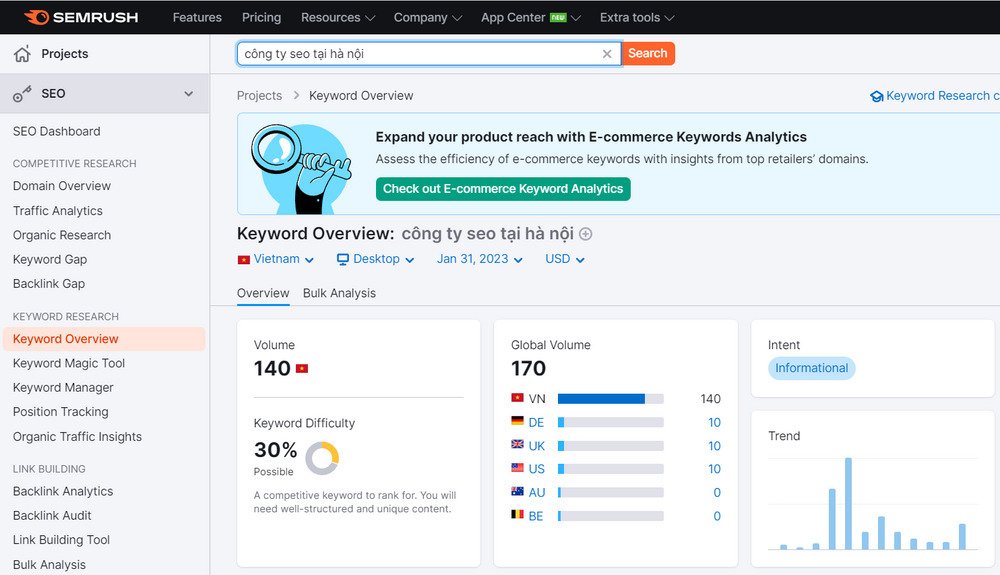
Task: Open Domain Overview in sidebar
Action: coord(62,186)
